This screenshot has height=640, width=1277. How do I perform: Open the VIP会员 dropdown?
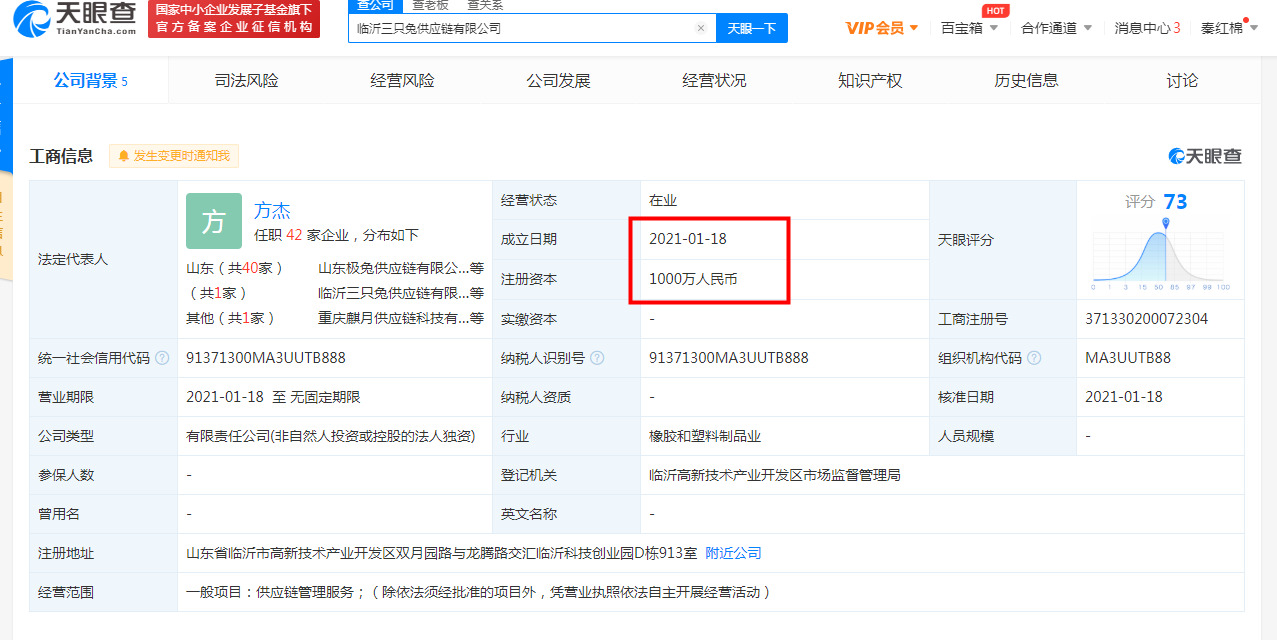click(x=882, y=28)
